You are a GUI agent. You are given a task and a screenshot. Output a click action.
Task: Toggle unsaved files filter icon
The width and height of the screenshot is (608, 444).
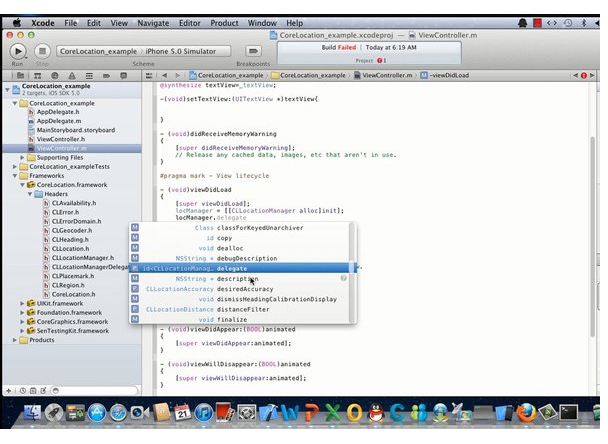tap(43, 391)
